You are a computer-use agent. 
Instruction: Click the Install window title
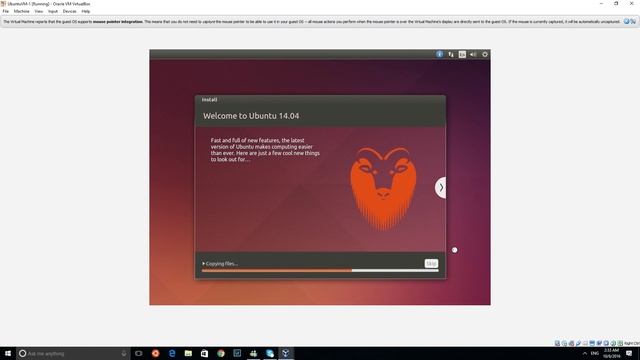coord(209,100)
